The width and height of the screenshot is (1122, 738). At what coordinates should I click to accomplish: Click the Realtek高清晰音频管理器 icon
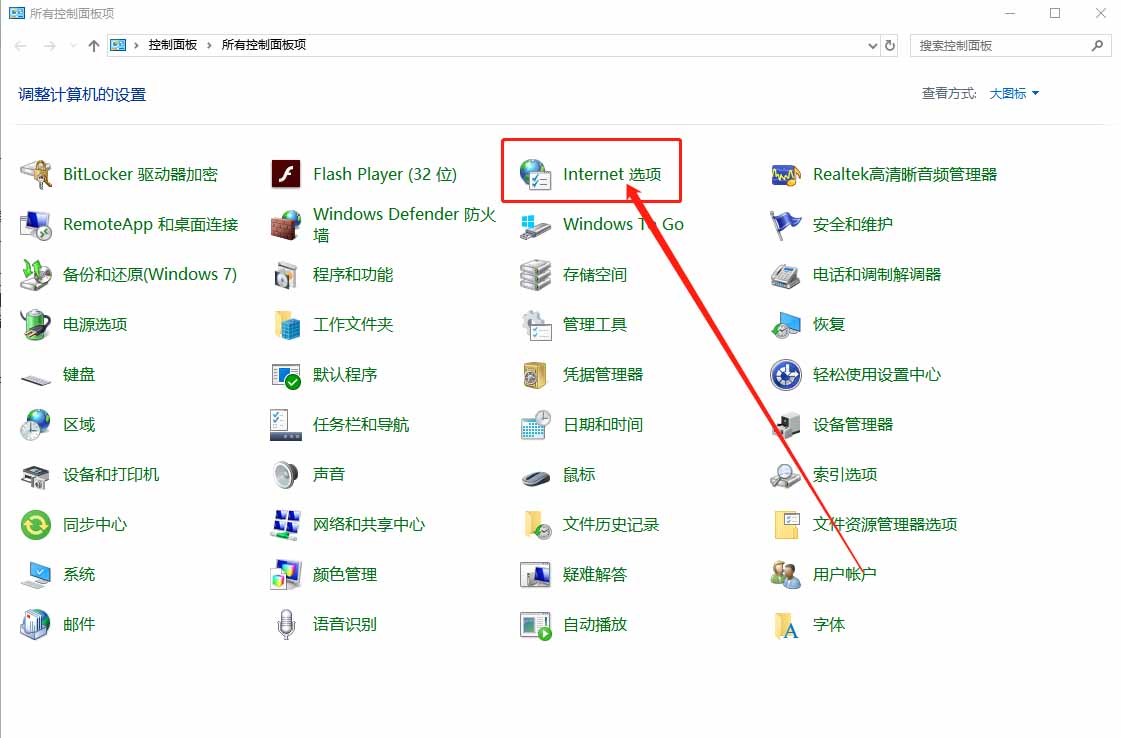click(786, 174)
